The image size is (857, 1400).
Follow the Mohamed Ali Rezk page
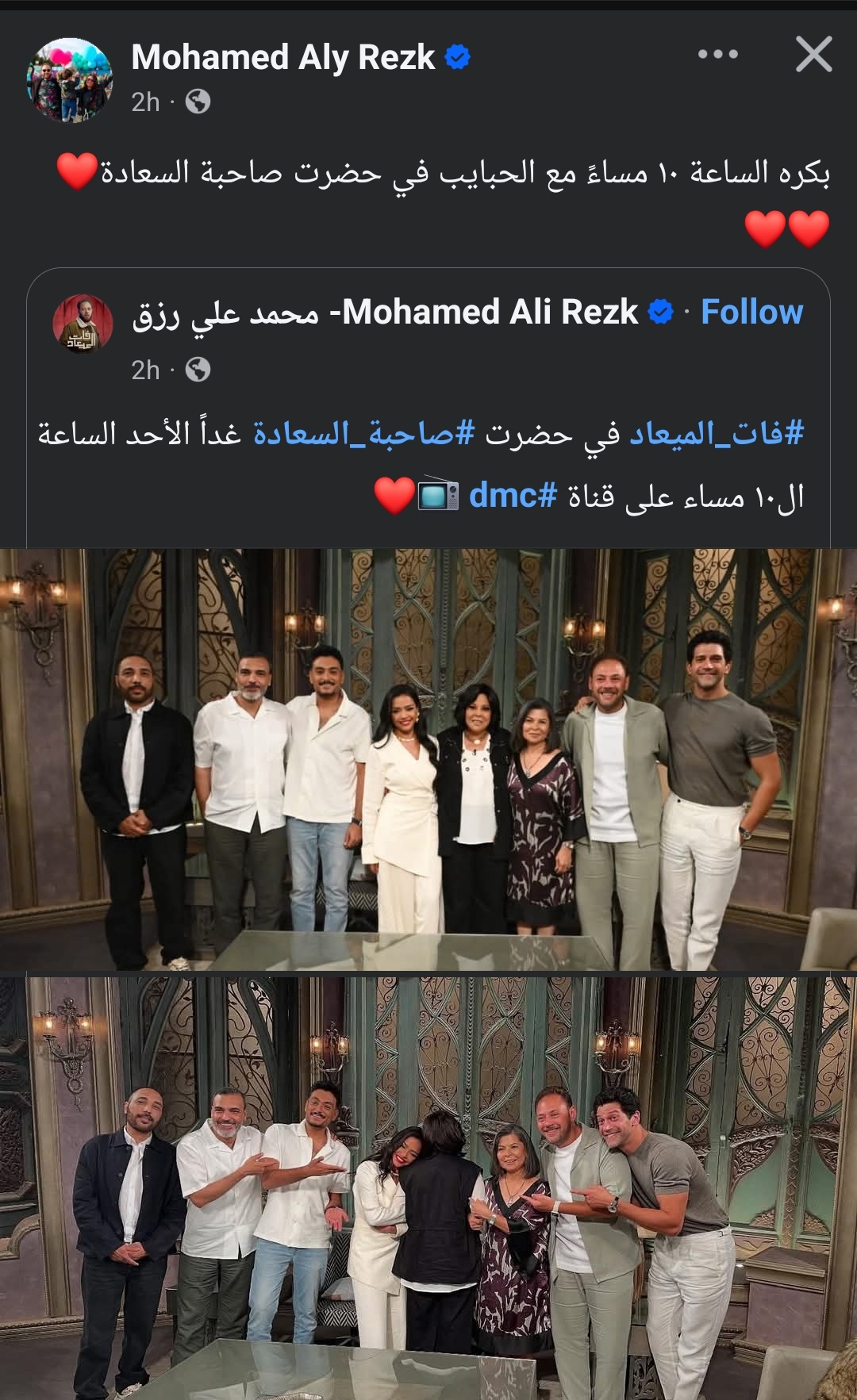[752, 312]
